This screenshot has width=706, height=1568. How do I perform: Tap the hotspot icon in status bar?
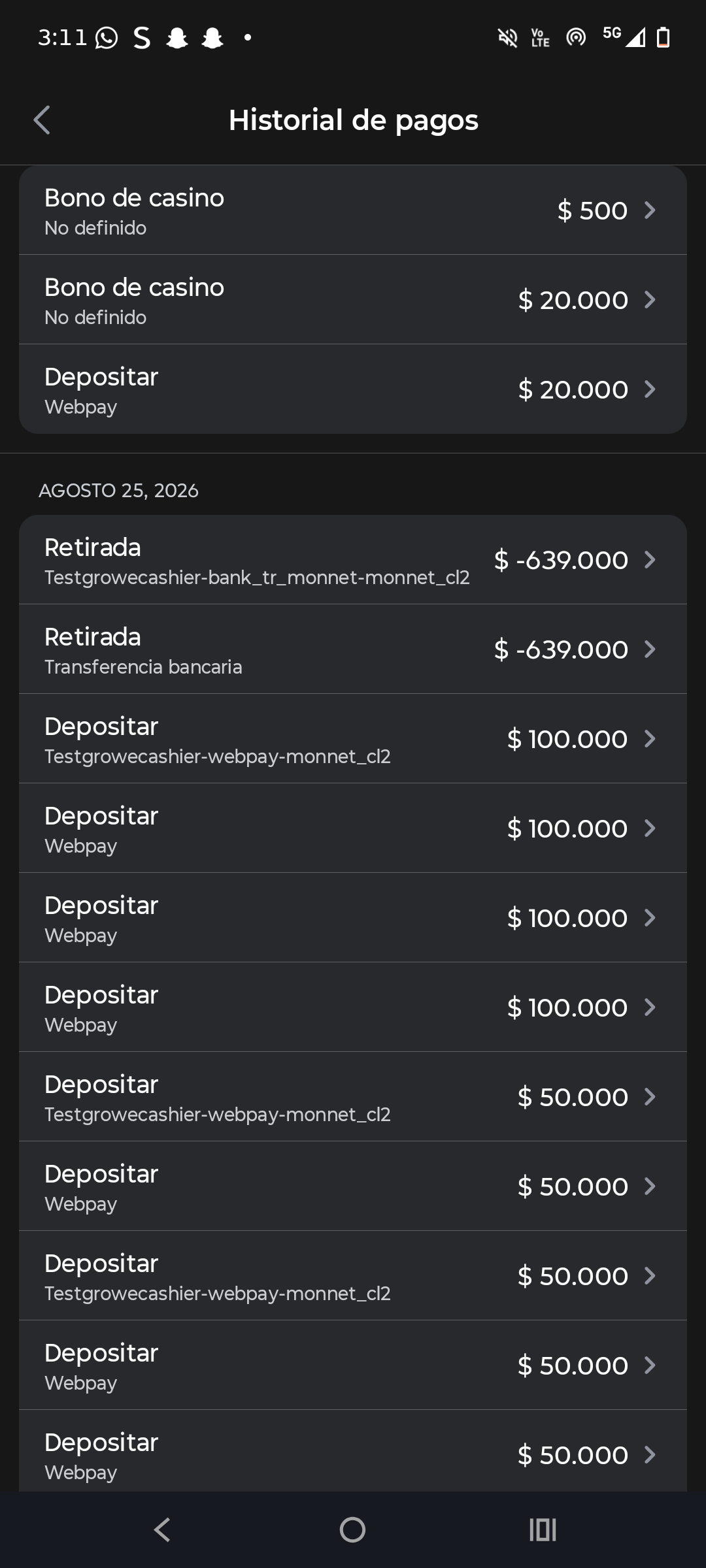coord(576,38)
